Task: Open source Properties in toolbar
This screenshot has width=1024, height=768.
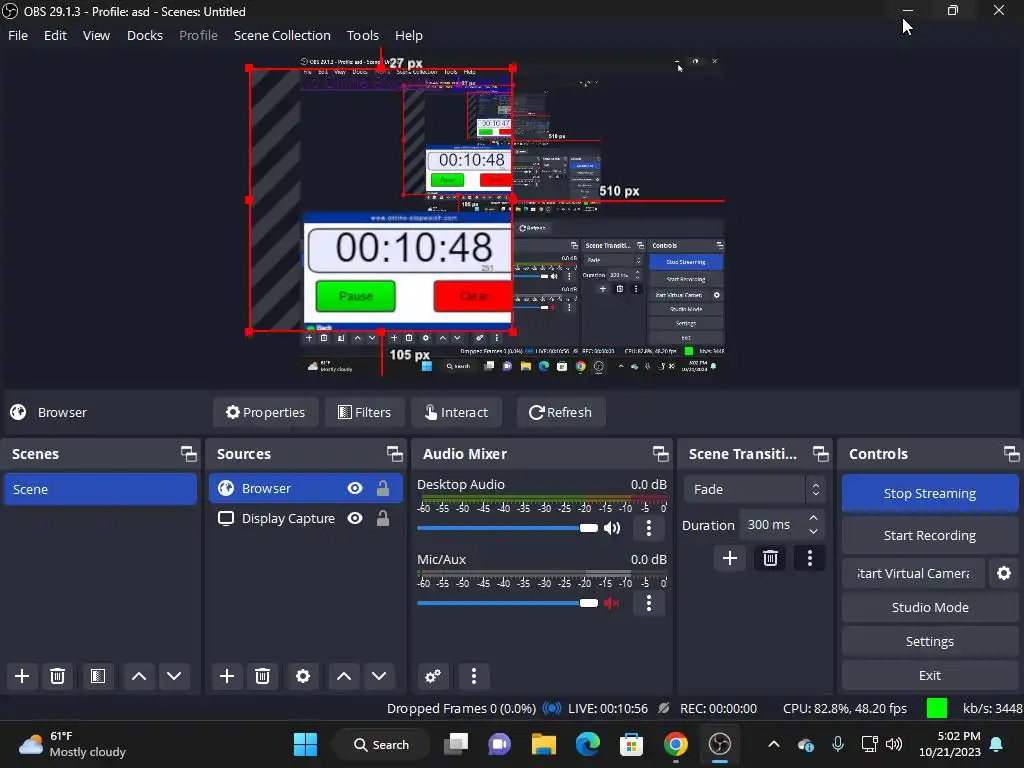Action: click(265, 412)
